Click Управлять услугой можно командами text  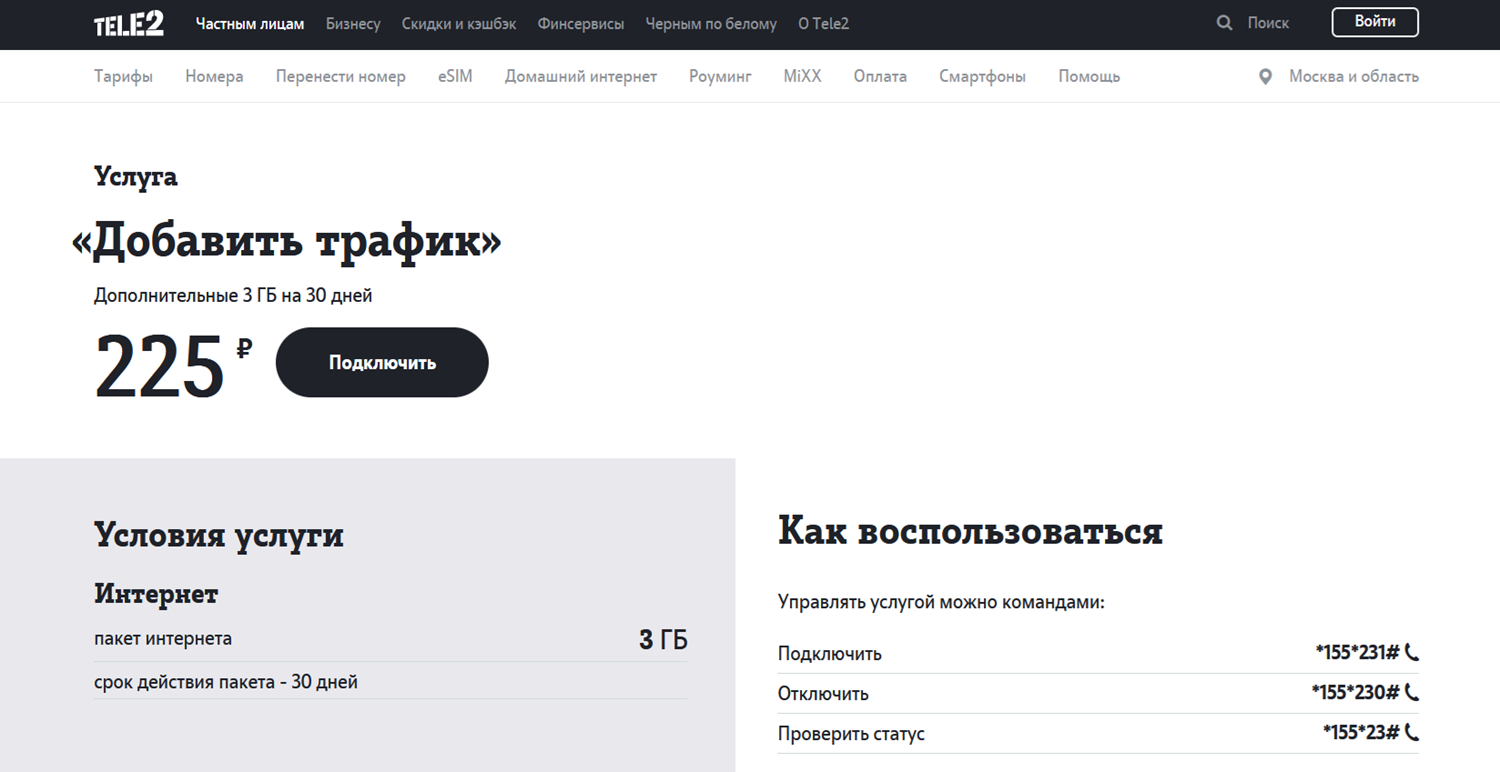[941, 603]
